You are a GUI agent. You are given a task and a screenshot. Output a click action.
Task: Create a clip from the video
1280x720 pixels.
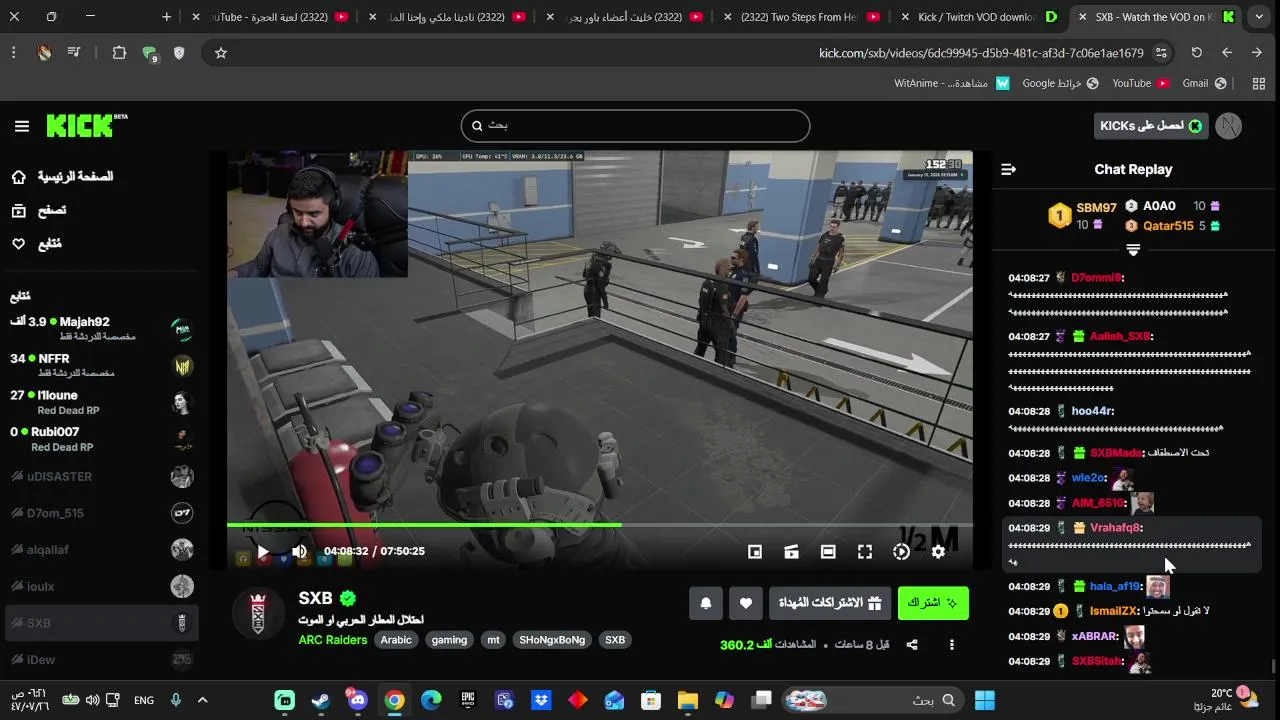[x=791, y=551]
